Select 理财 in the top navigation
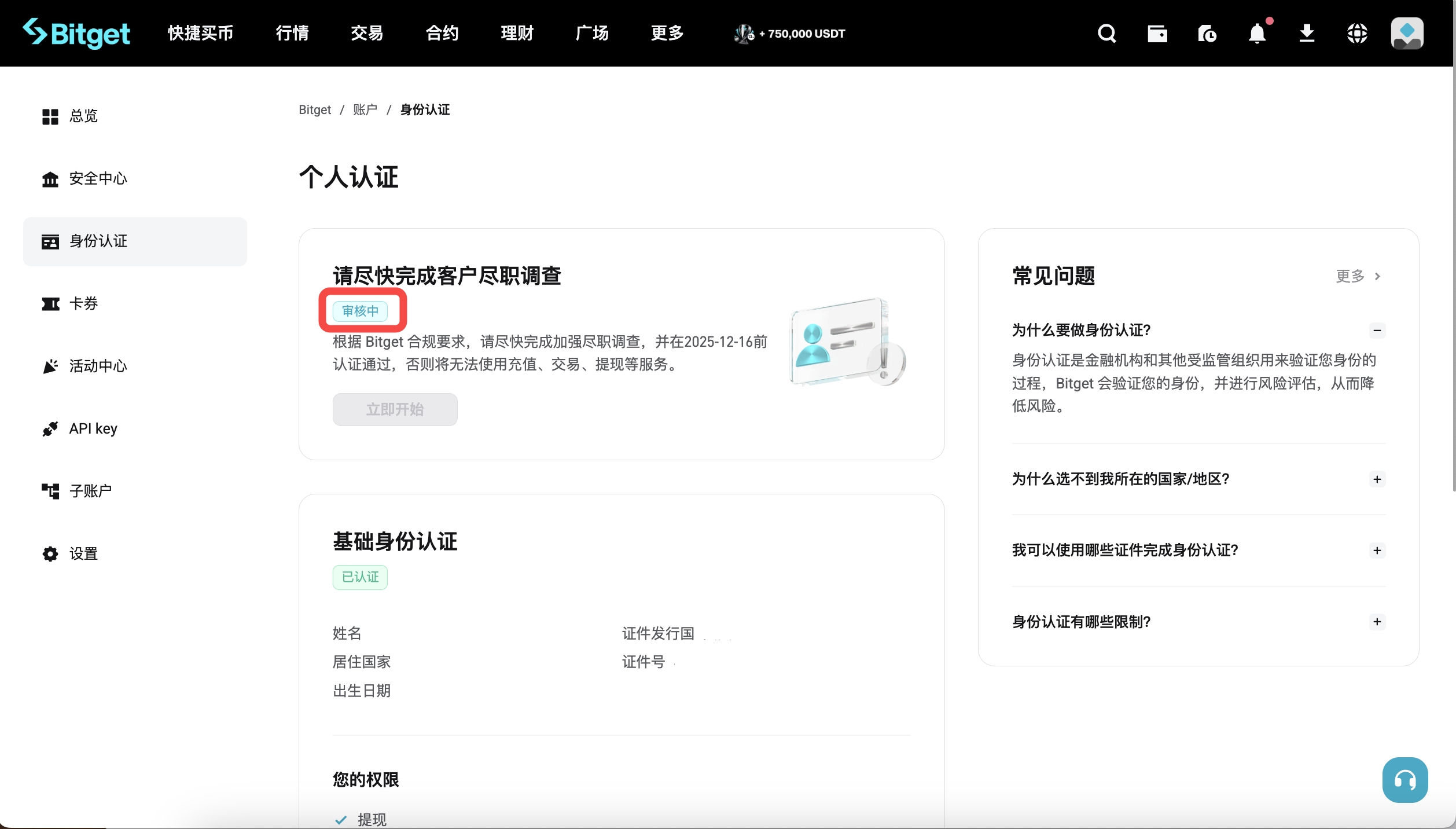Image resolution: width=1456 pixels, height=829 pixels. (517, 33)
